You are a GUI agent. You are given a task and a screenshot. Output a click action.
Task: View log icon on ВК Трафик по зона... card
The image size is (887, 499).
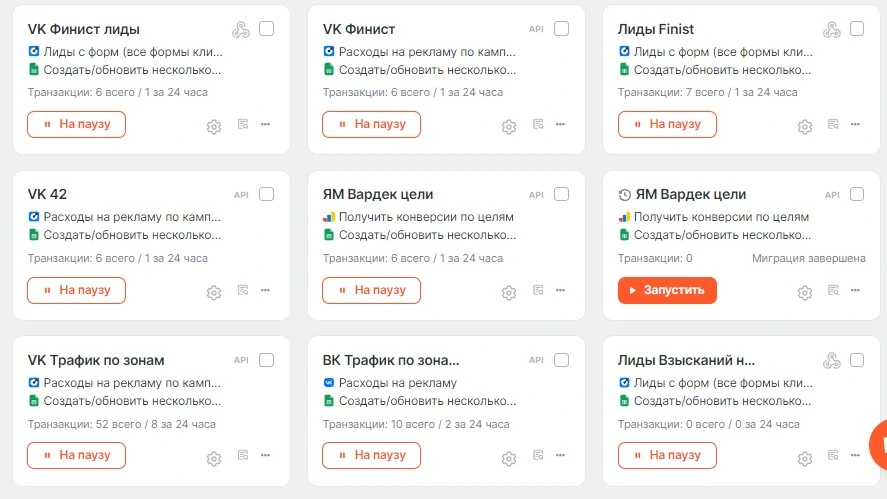(539, 455)
